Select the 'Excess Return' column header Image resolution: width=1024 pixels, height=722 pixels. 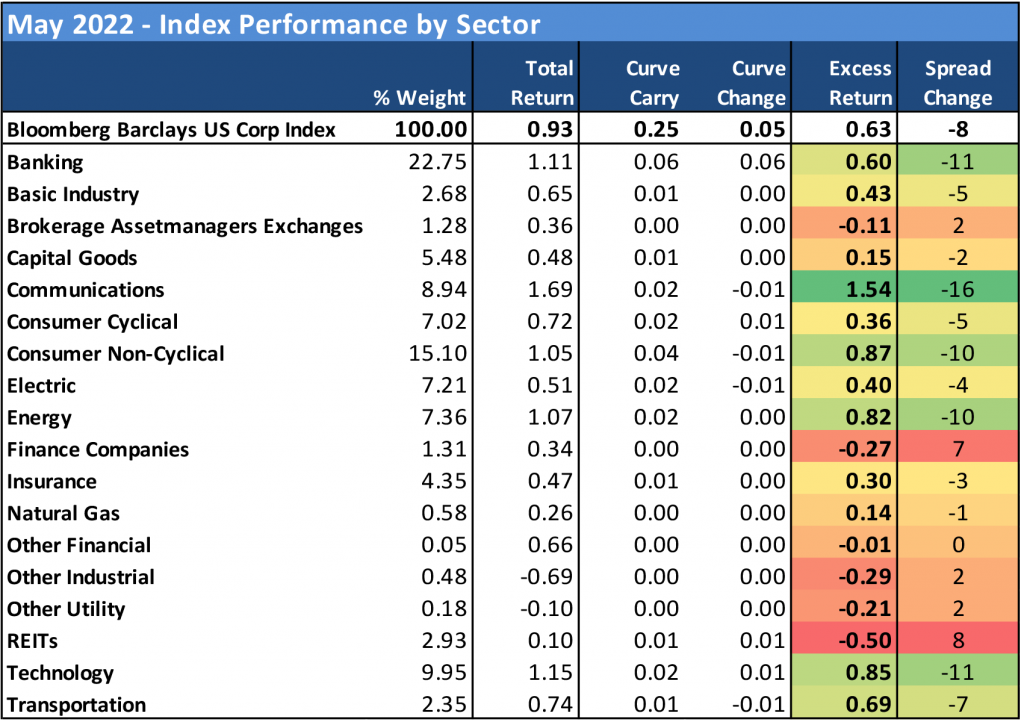[860, 83]
